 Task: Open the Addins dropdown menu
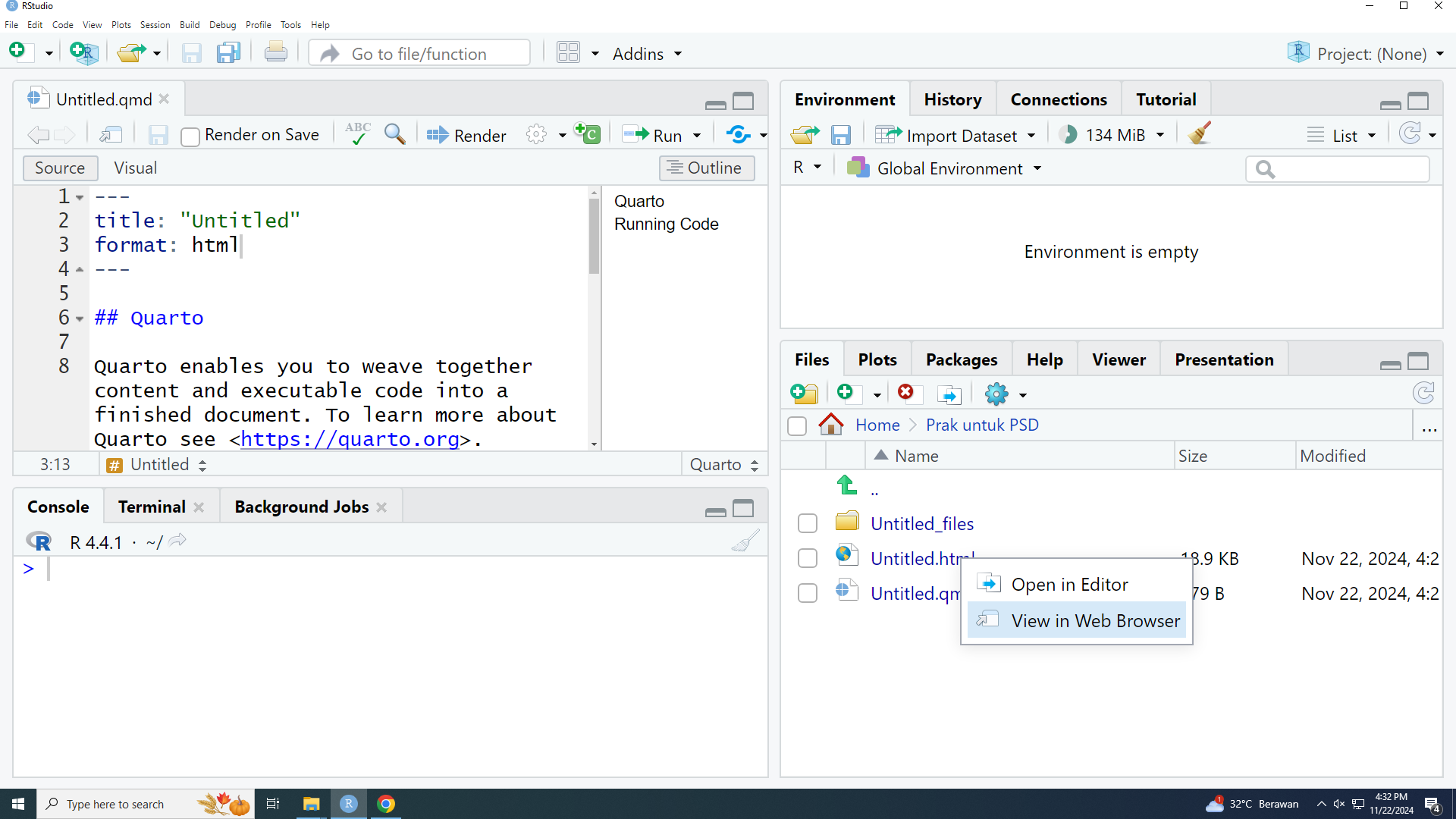tap(647, 54)
